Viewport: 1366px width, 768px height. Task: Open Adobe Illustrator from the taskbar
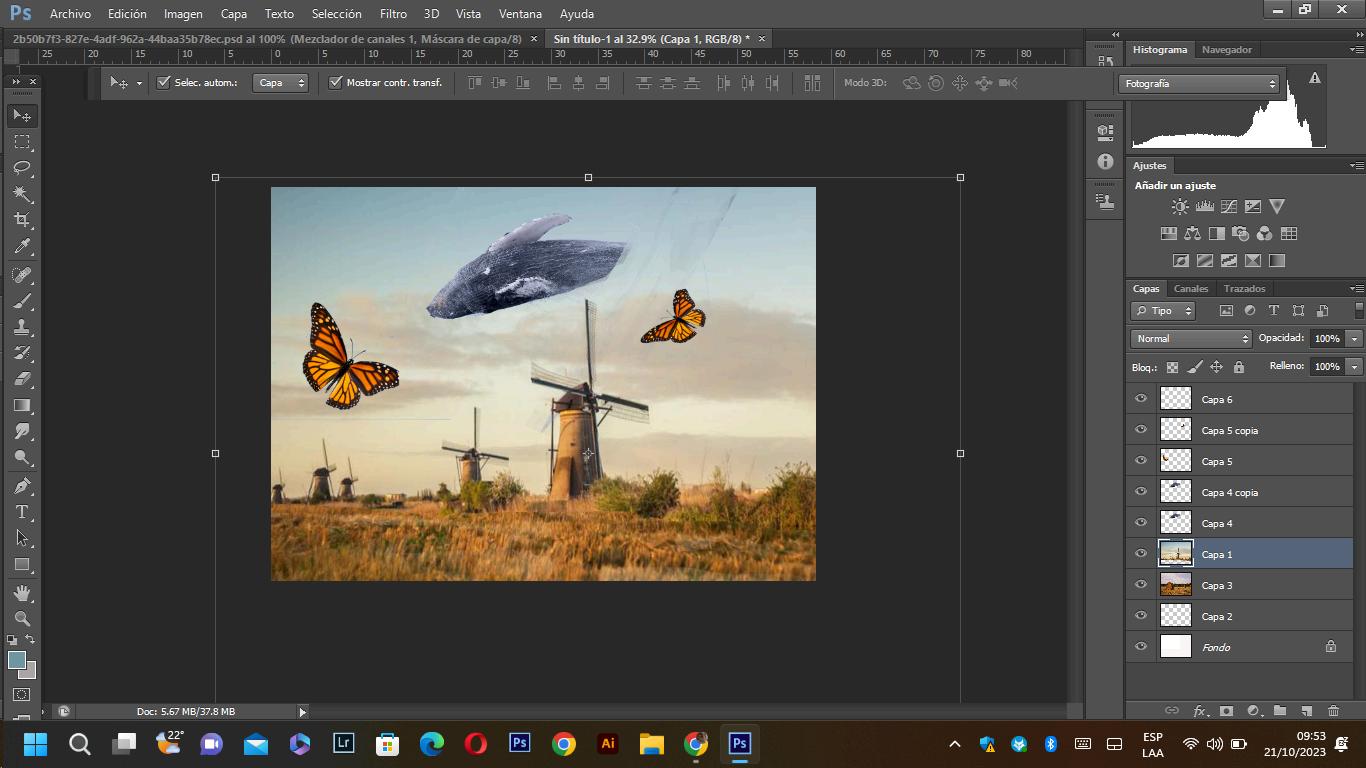tap(607, 744)
